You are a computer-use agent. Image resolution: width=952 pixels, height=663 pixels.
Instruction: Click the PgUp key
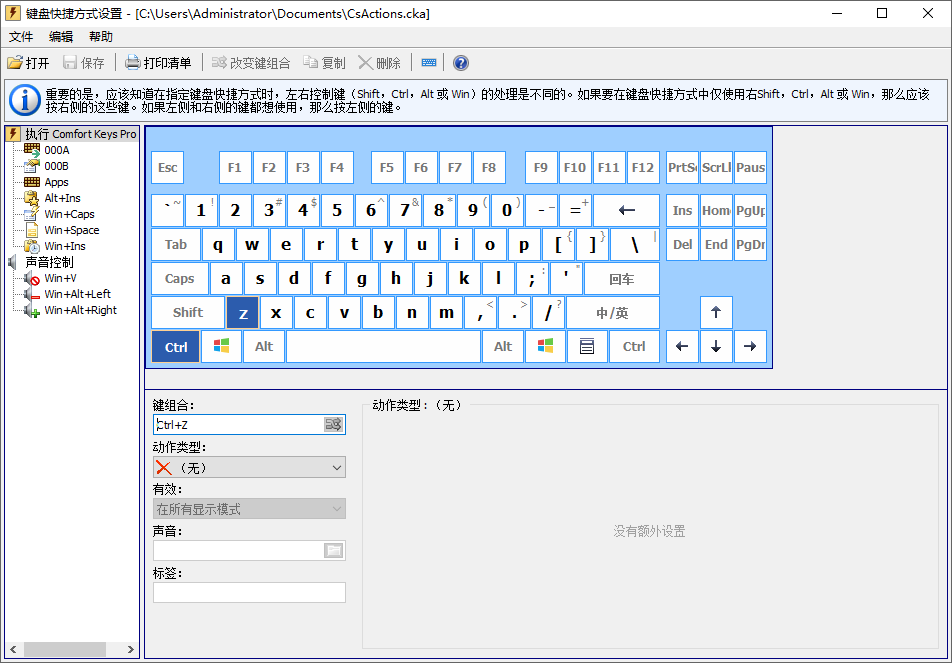point(750,211)
